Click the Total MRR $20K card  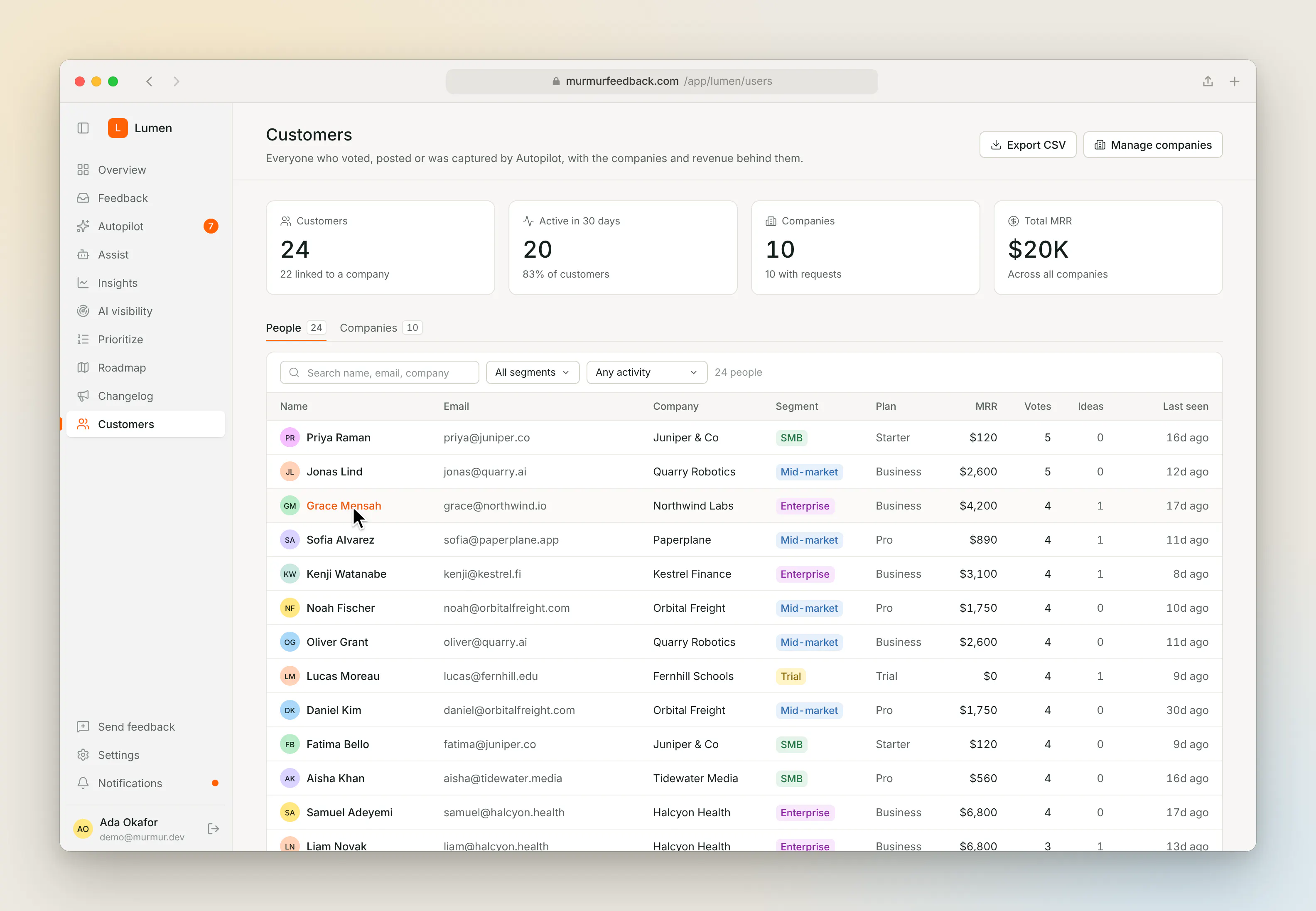point(1108,248)
